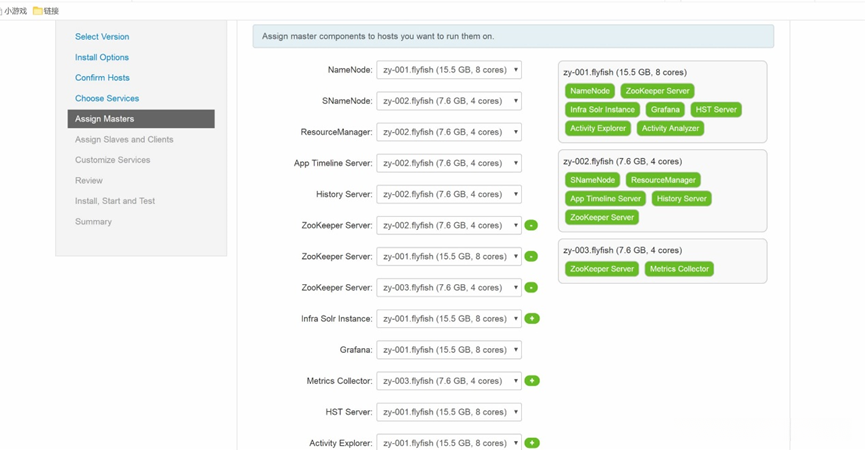Open the Install Options step
Viewport: 865px width, 450px height.
102,58
